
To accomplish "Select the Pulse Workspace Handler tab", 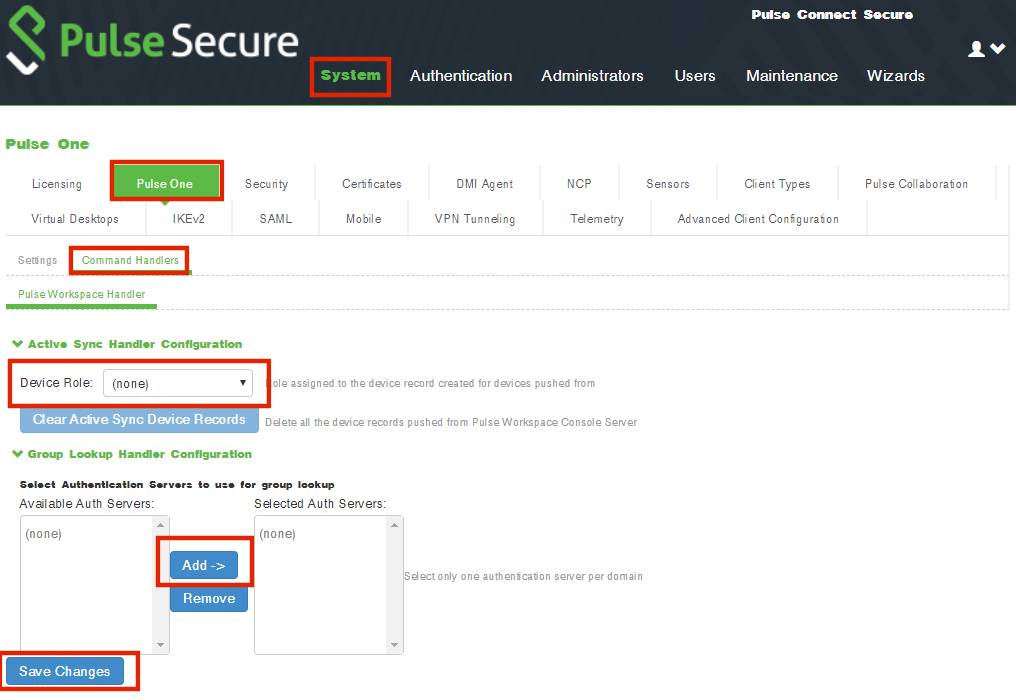I will click(x=82, y=294).
